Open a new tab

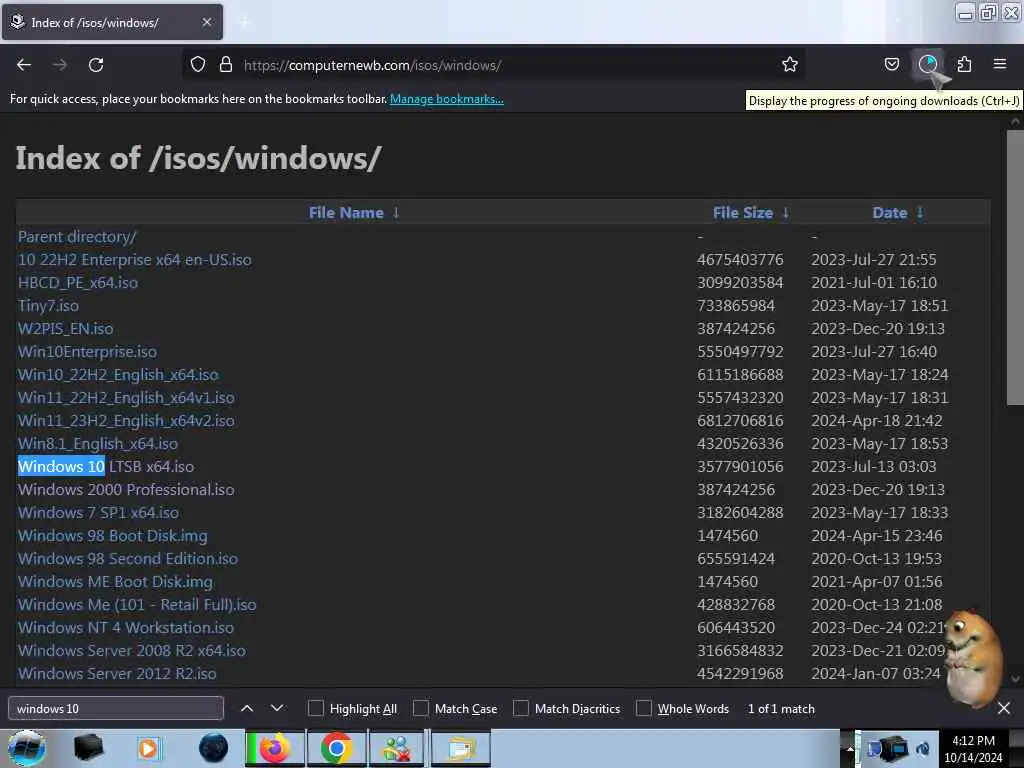click(244, 22)
